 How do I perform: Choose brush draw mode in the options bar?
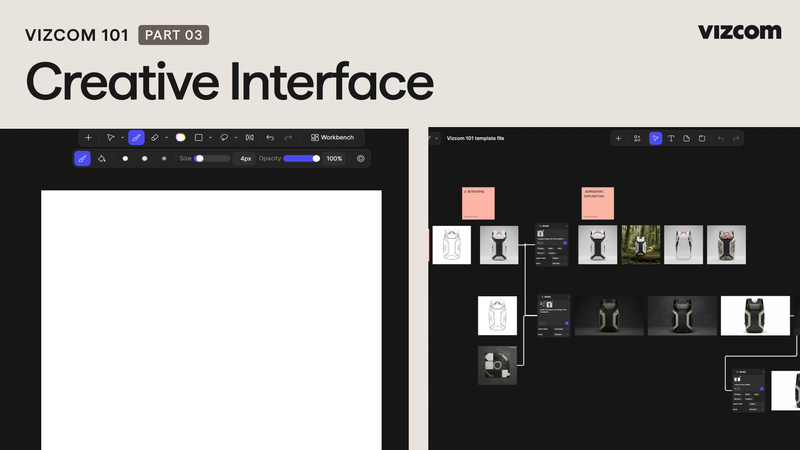(x=83, y=159)
